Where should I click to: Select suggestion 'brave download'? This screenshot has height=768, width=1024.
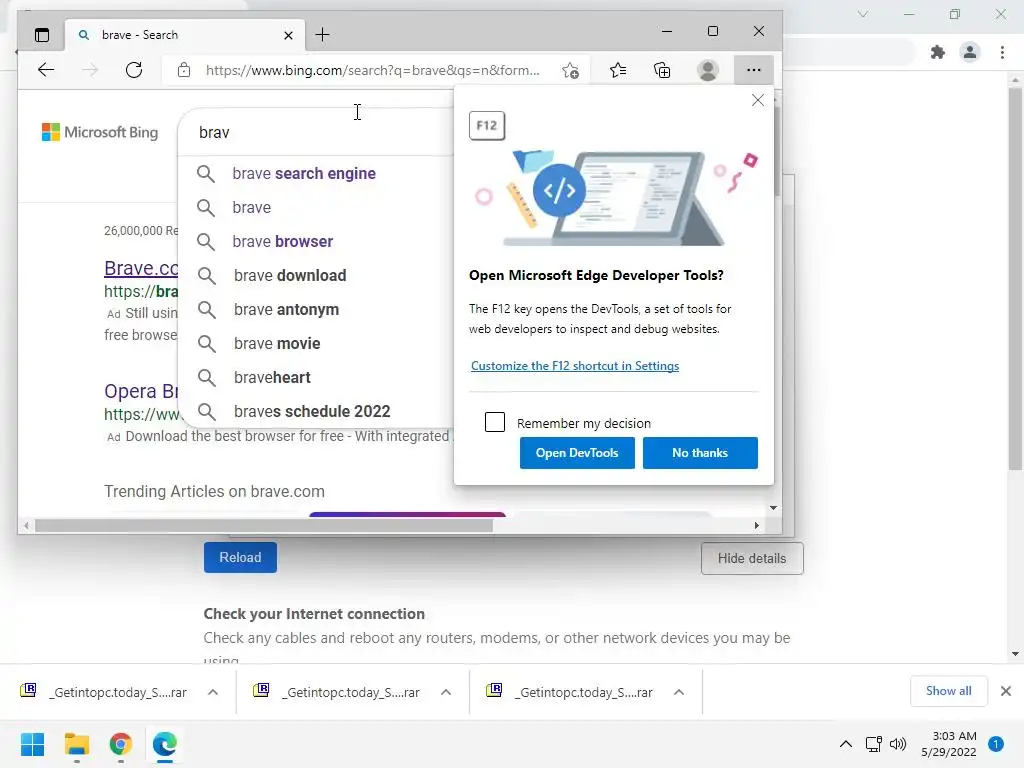coord(315,275)
